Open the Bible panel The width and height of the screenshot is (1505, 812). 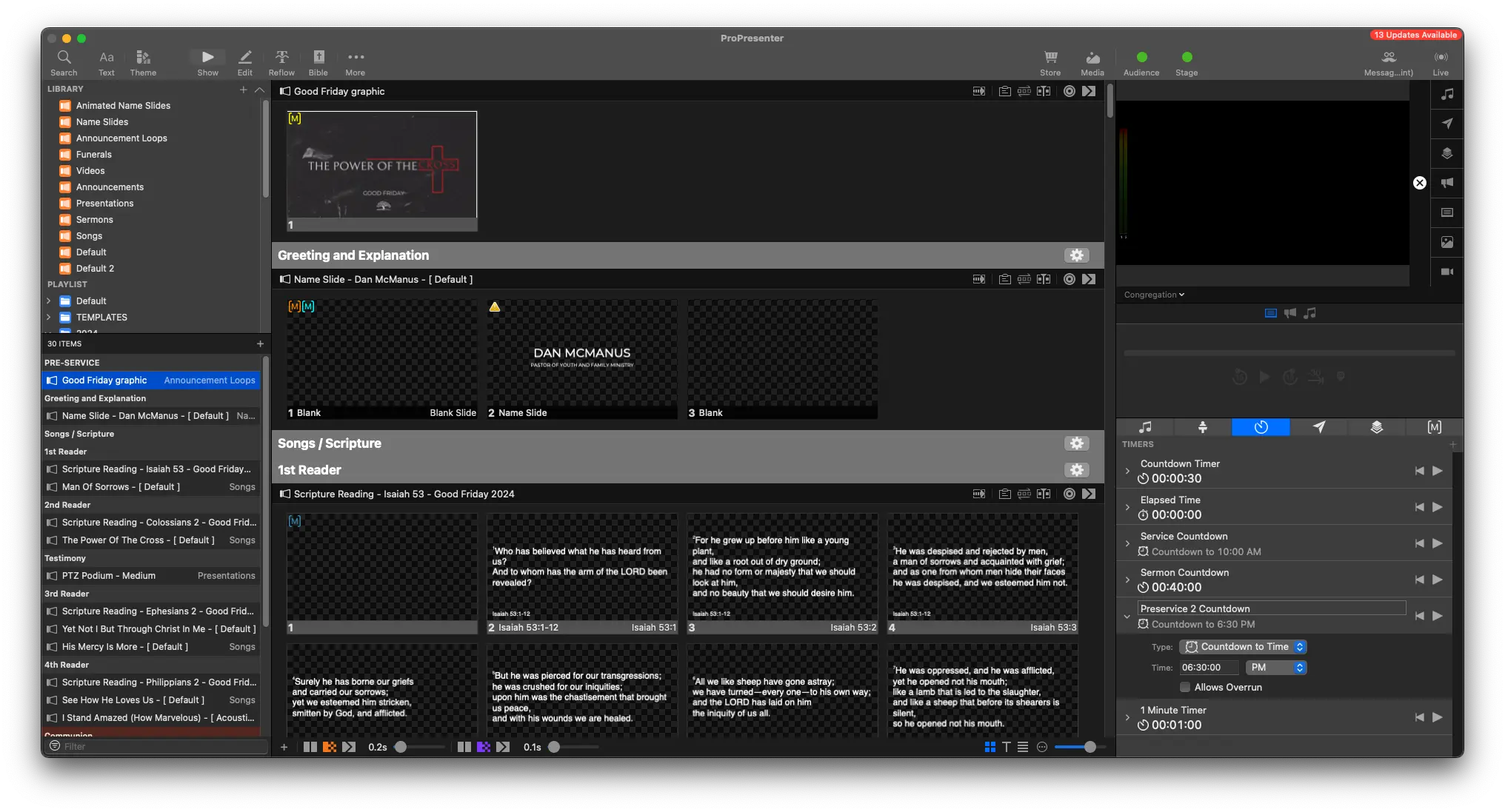[318, 63]
